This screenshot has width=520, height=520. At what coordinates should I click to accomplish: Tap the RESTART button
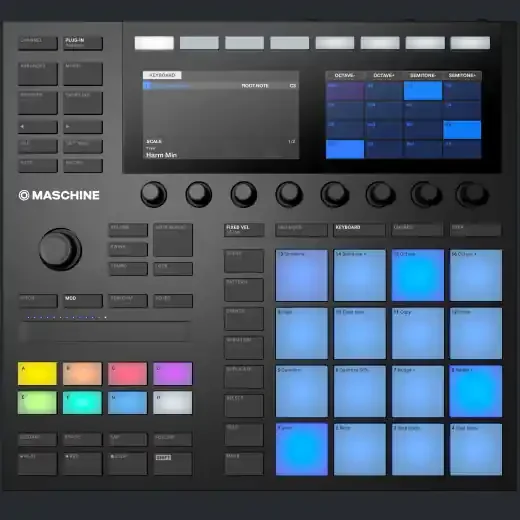37,439
